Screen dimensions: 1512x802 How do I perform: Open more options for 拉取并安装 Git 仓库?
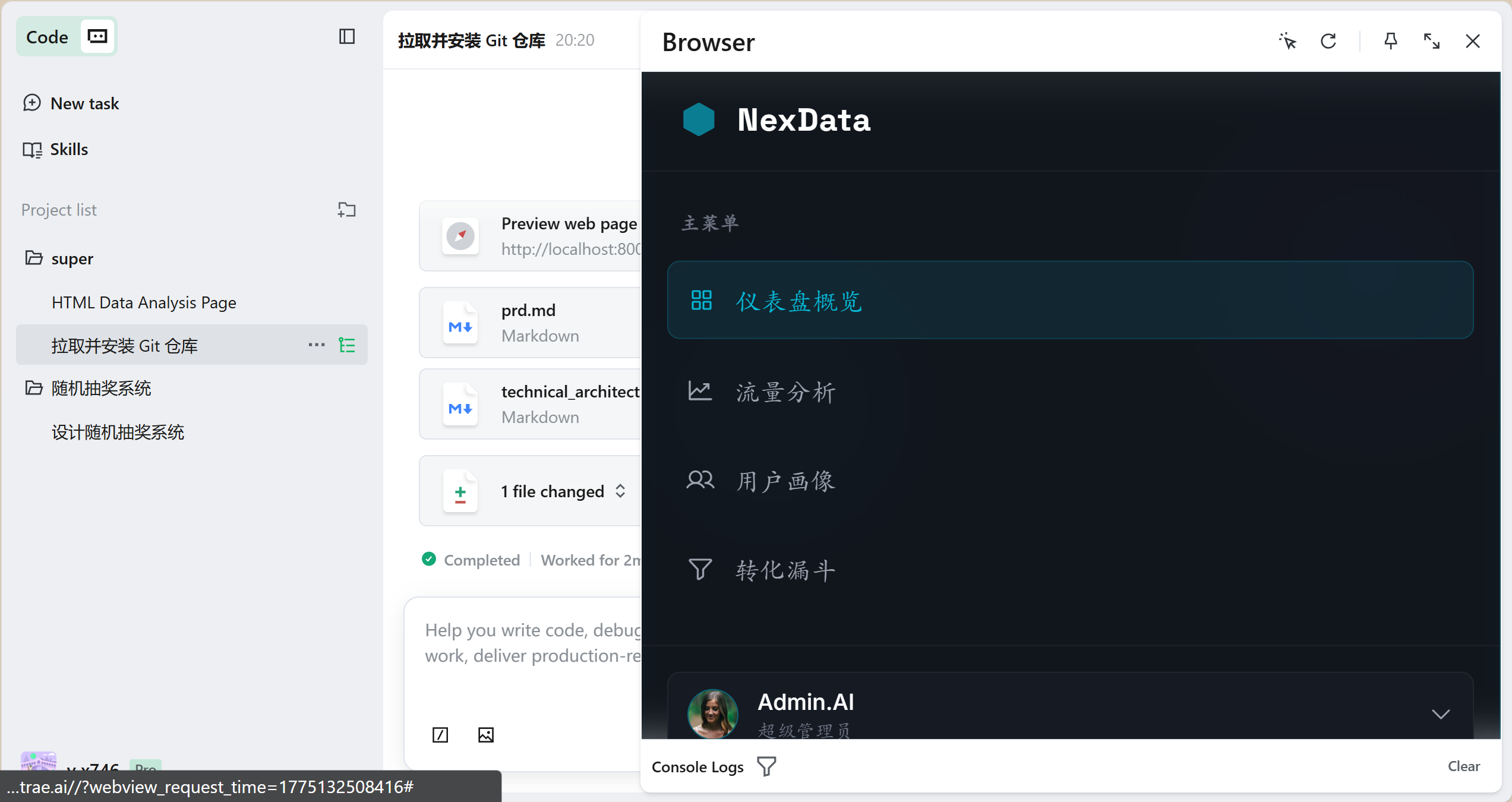(x=317, y=345)
